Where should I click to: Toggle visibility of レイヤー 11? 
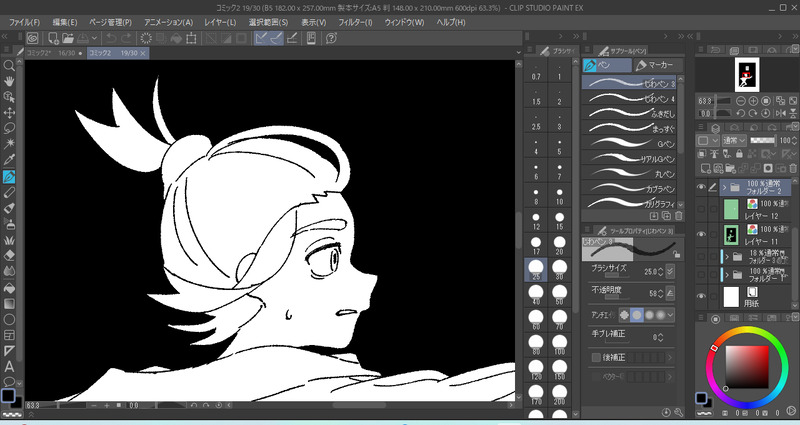pyautogui.click(x=702, y=234)
